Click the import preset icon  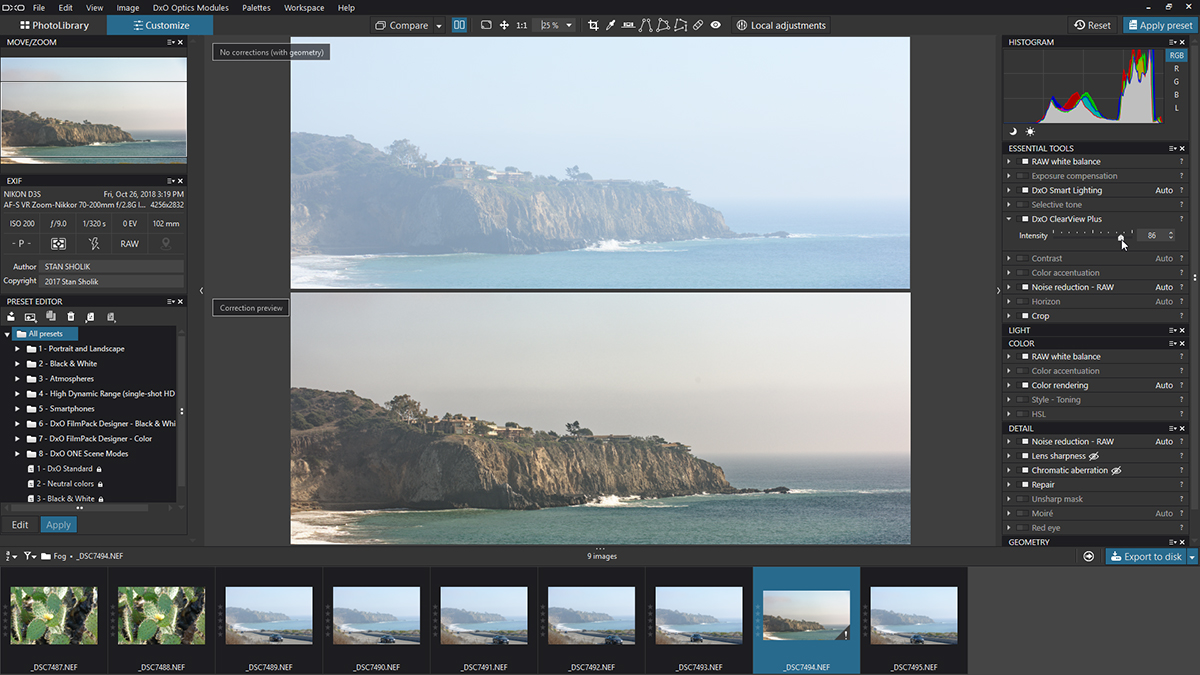(x=90, y=317)
